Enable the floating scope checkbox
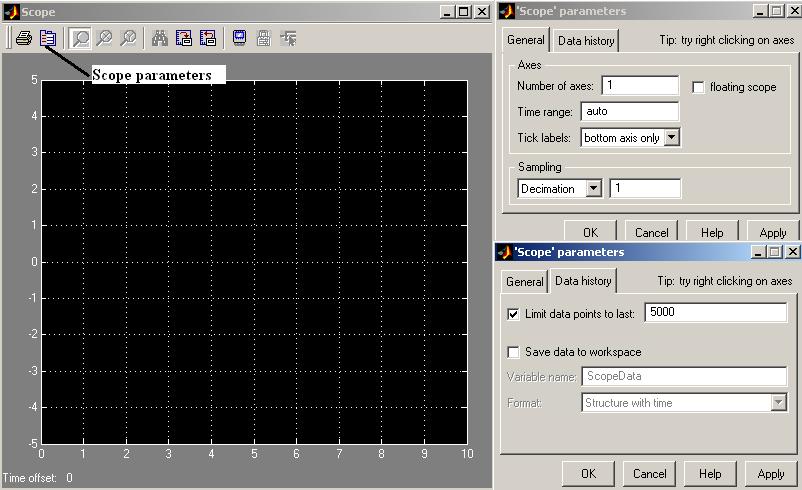 698,87
